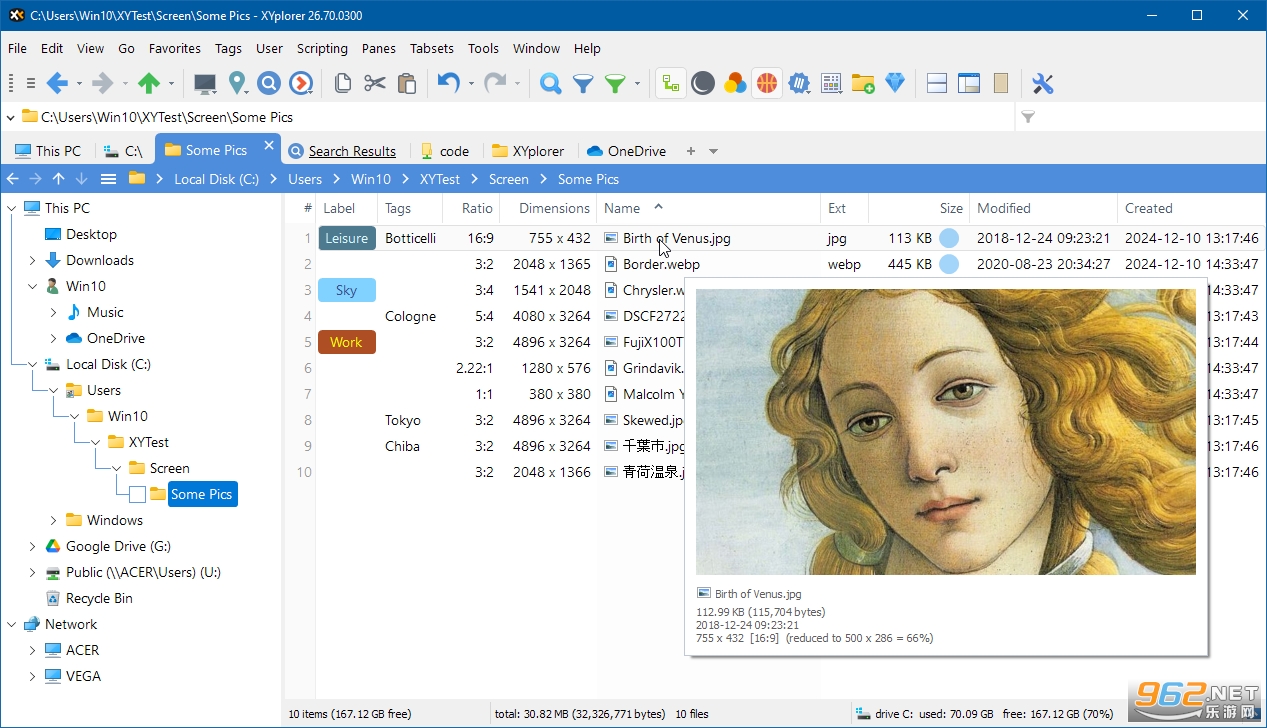Toggle dark mode with the moon icon
1267x728 pixels.
[x=703, y=83]
